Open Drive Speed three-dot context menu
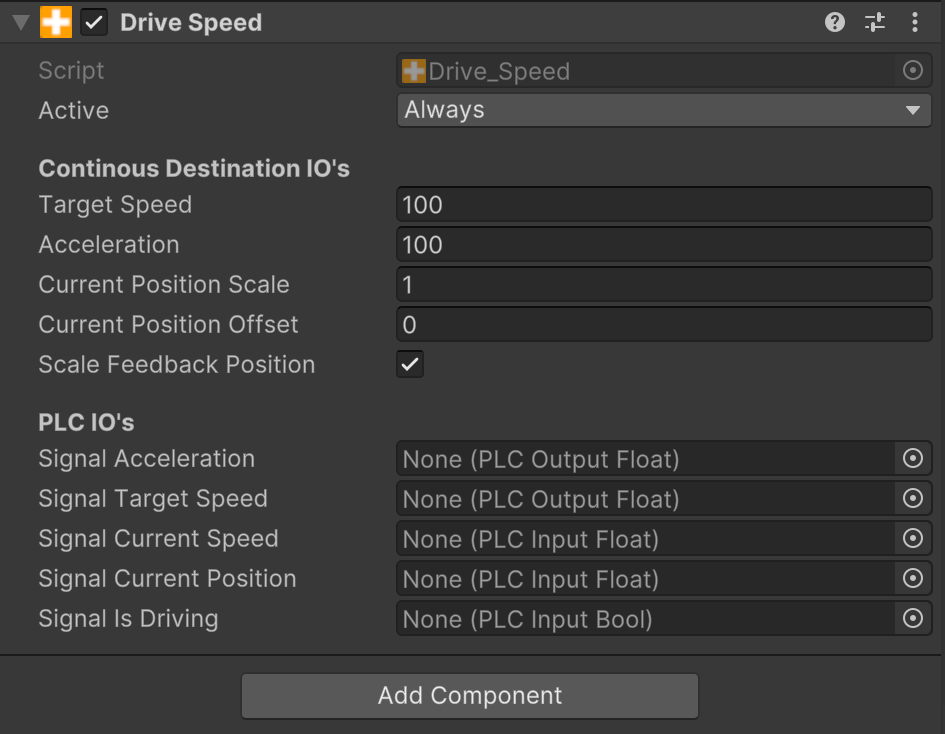Screen dimensions: 945x734 915,23
